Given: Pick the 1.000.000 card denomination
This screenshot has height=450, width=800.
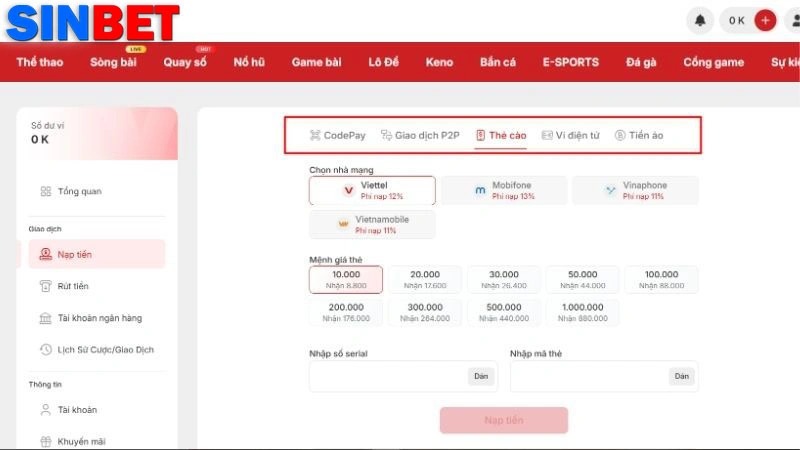Looking at the screenshot, I should point(582,312).
